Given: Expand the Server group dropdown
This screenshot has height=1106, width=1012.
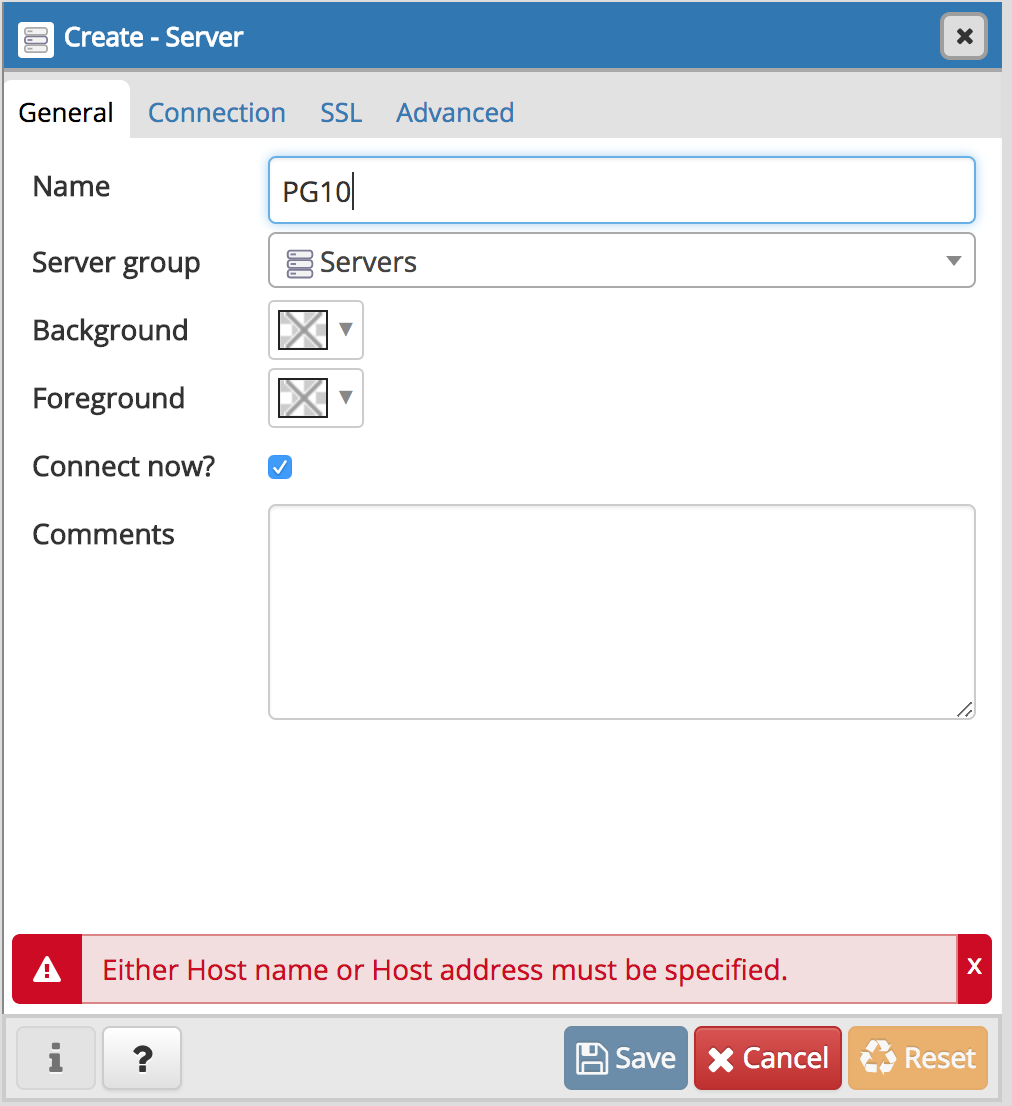Looking at the screenshot, I should (x=952, y=261).
